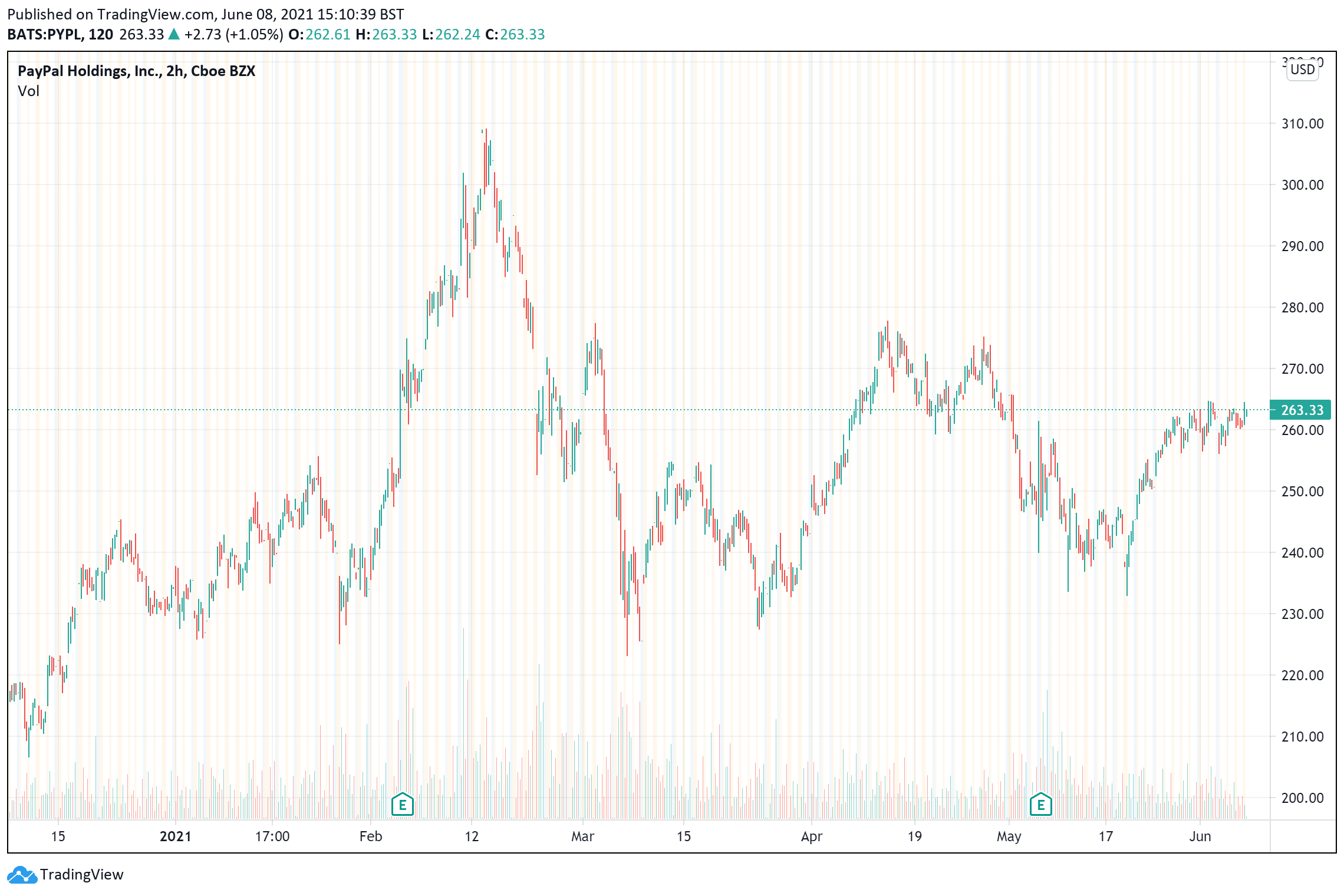Click the 250.00 price axis label
The width and height of the screenshot is (1344, 896).
[x=1302, y=492]
